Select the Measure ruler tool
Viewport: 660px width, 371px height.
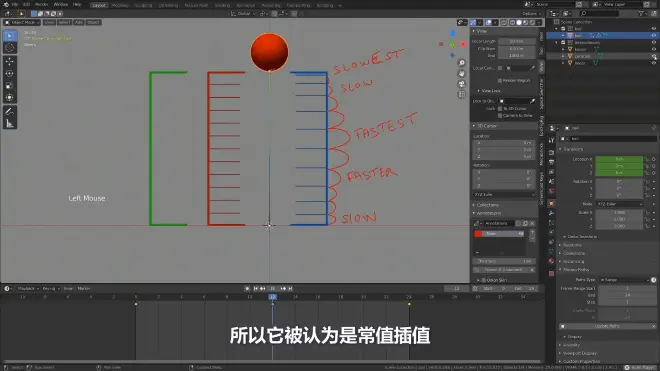pyautogui.click(x=9, y=124)
